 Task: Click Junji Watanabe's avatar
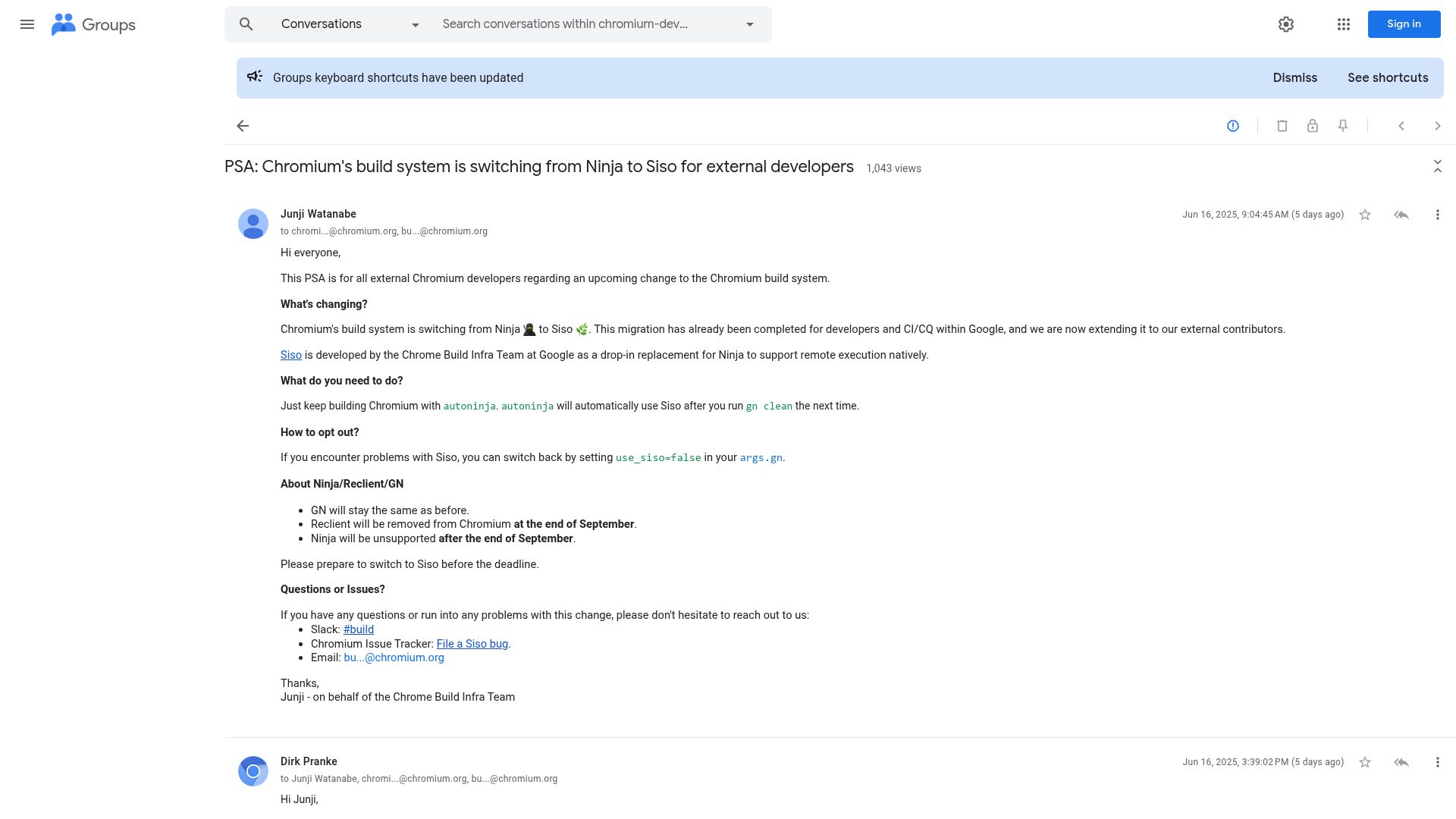[x=253, y=224]
